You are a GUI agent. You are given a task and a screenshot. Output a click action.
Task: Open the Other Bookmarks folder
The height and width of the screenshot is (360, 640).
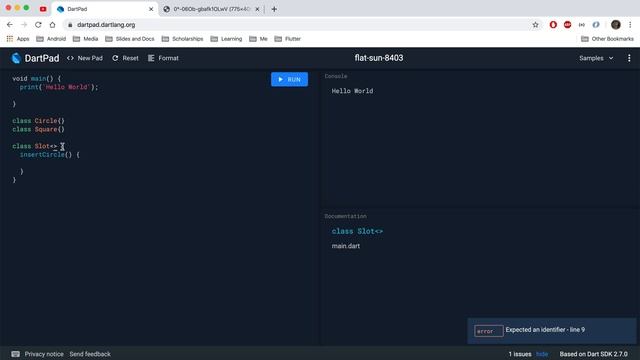[607, 39]
